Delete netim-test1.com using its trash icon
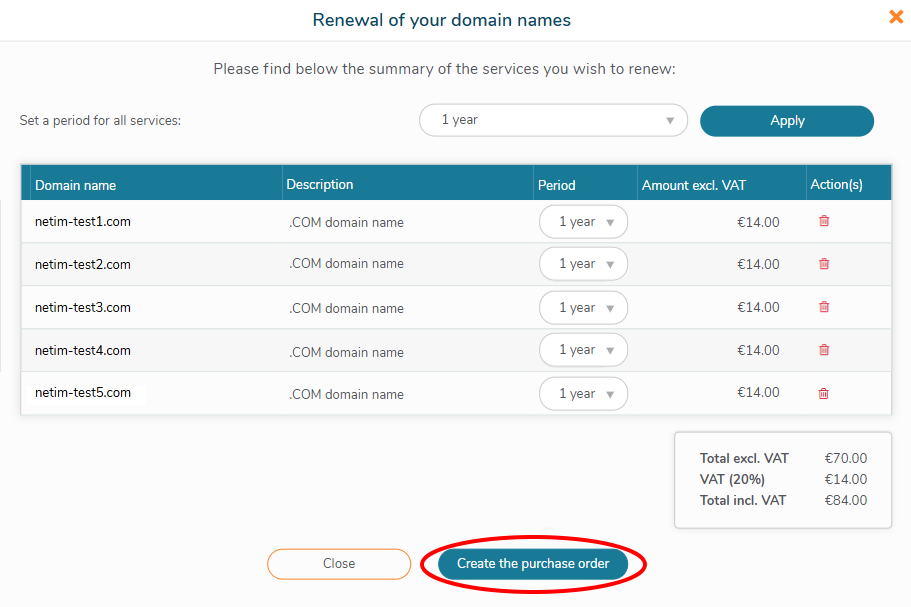Image resolution: width=911 pixels, height=607 pixels. pos(824,221)
